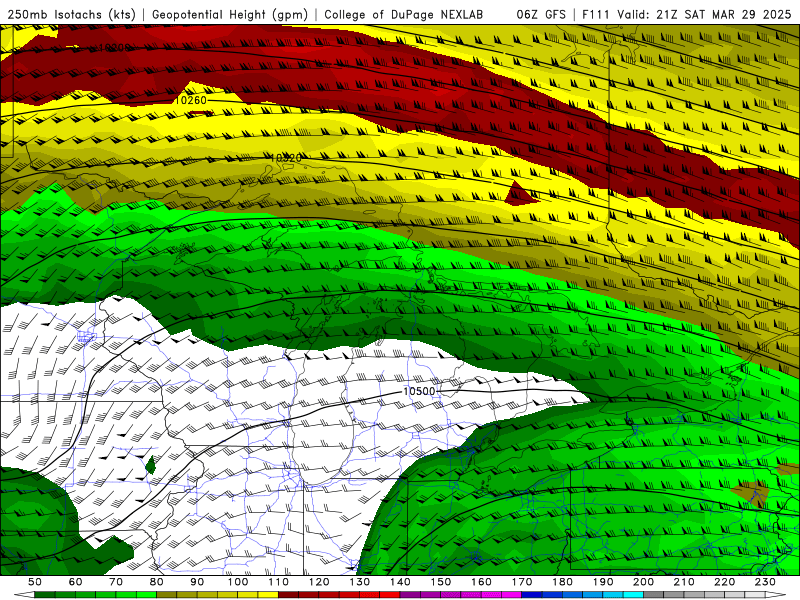Image resolution: width=800 pixels, height=600 pixels.
Task: Click the 210 knot legend value
Action: [x=684, y=582]
